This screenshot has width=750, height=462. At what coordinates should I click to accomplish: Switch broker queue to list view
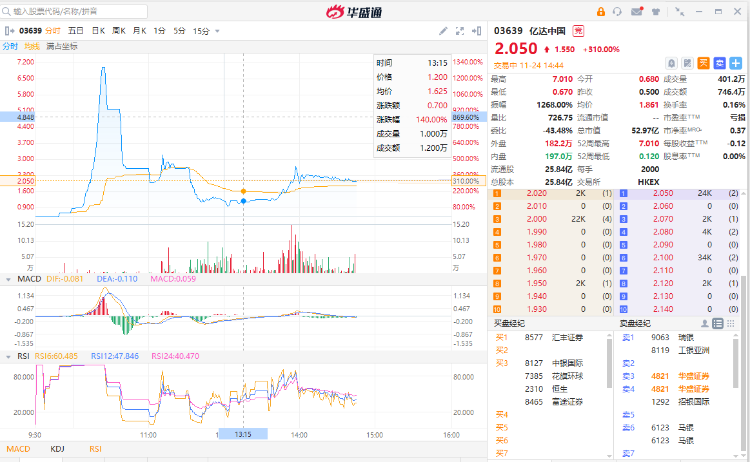click(x=717, y=324)
